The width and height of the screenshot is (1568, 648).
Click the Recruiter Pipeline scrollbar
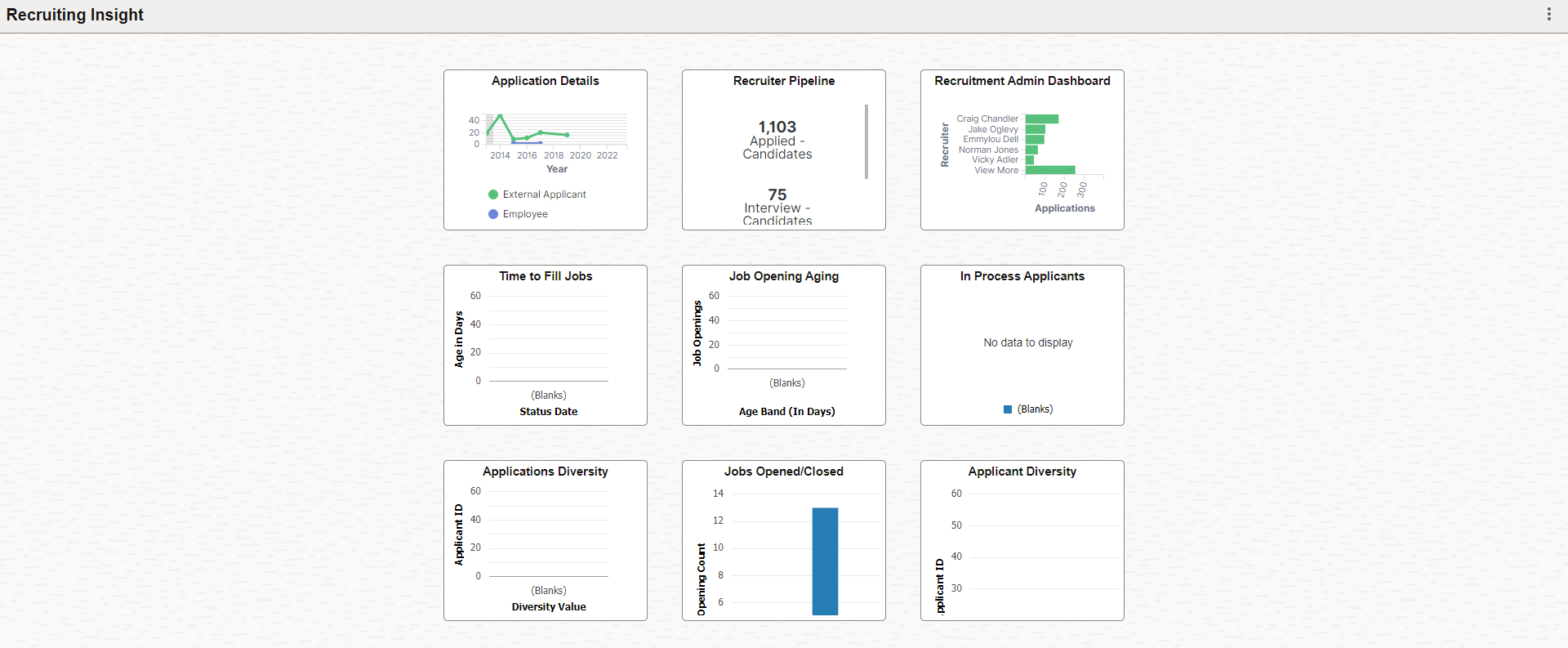(866, 141)
